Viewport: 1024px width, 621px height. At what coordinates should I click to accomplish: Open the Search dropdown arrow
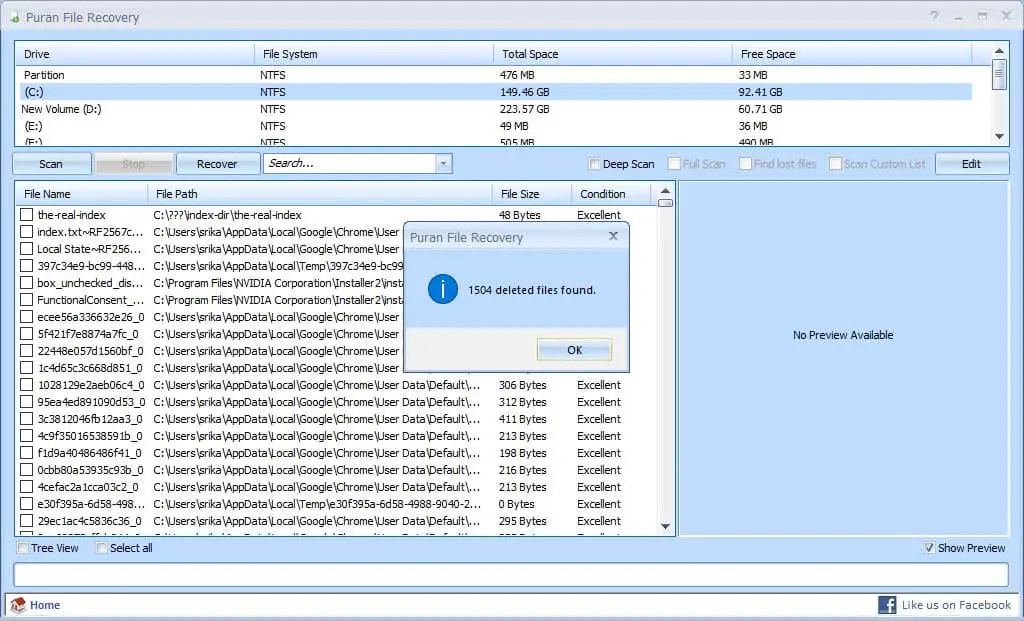[x=443, y=164]
